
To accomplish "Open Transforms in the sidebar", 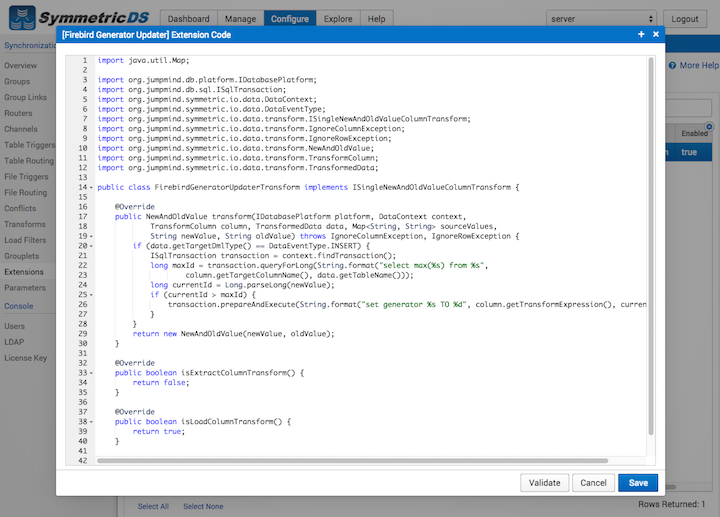I will (25, 224).
